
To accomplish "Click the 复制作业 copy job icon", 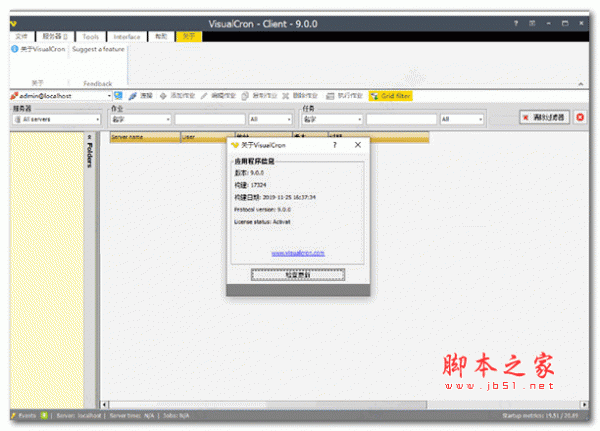I will coord(245,96).
